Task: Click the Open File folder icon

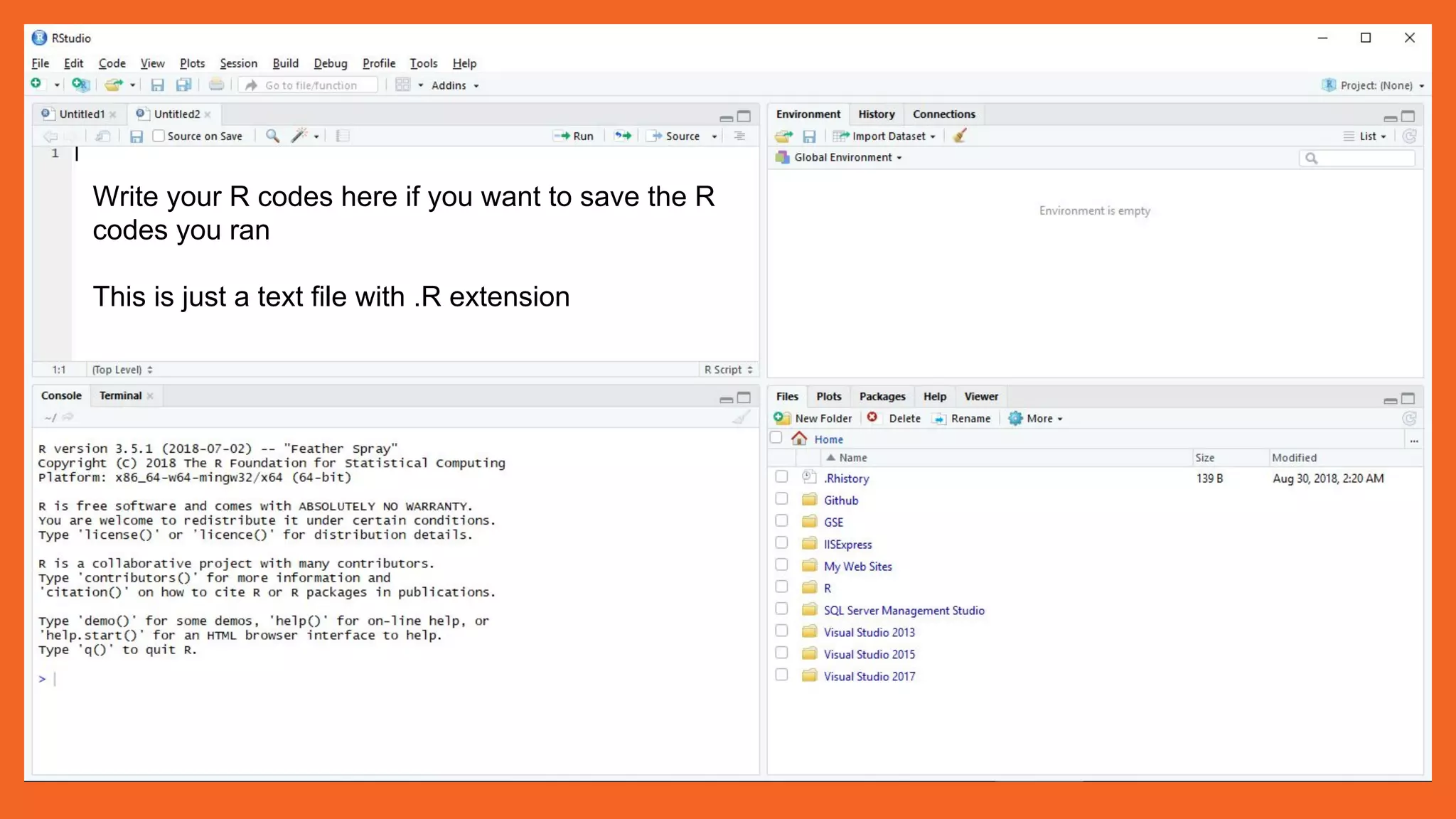Action: pyautogui.click(x=114, y=85)
